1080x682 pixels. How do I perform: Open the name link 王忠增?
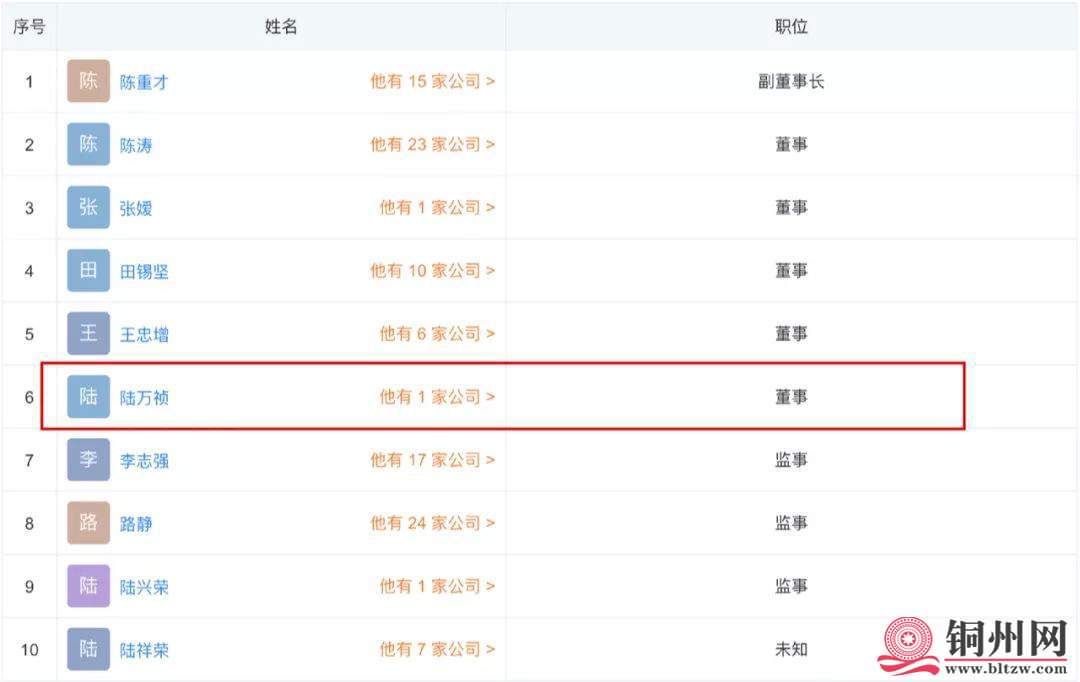point(144,334)
